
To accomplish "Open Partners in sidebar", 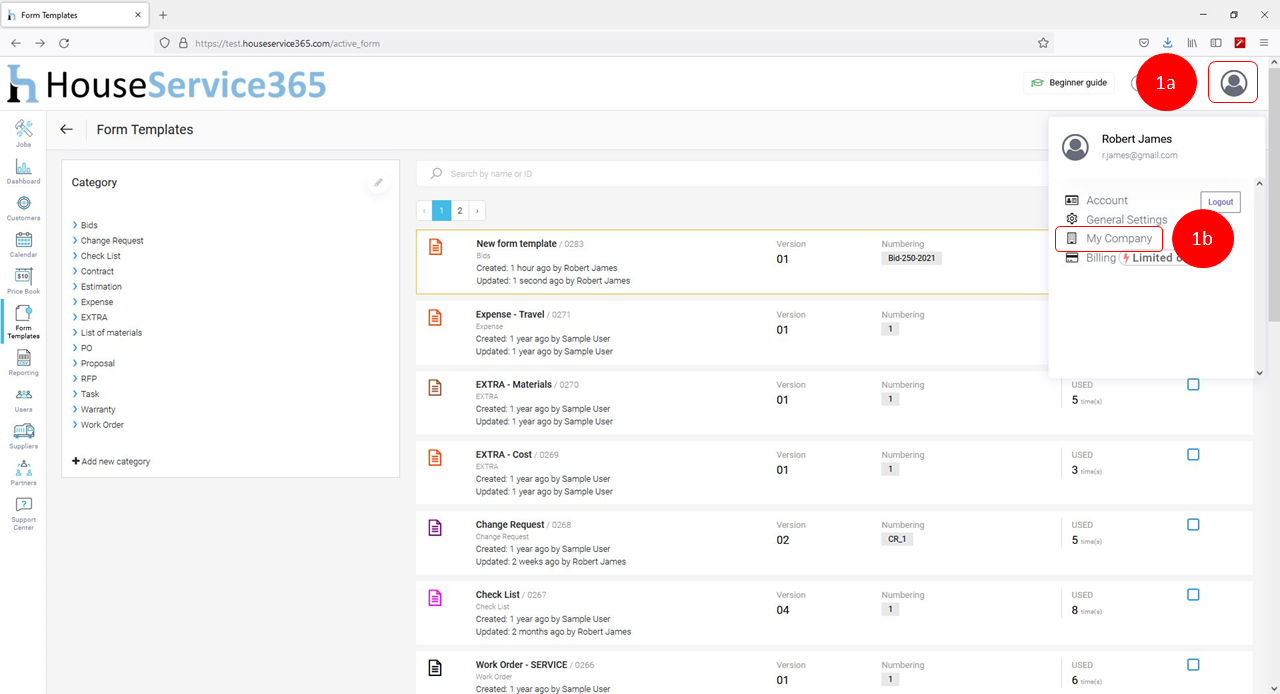I will [x=23, y=473].
